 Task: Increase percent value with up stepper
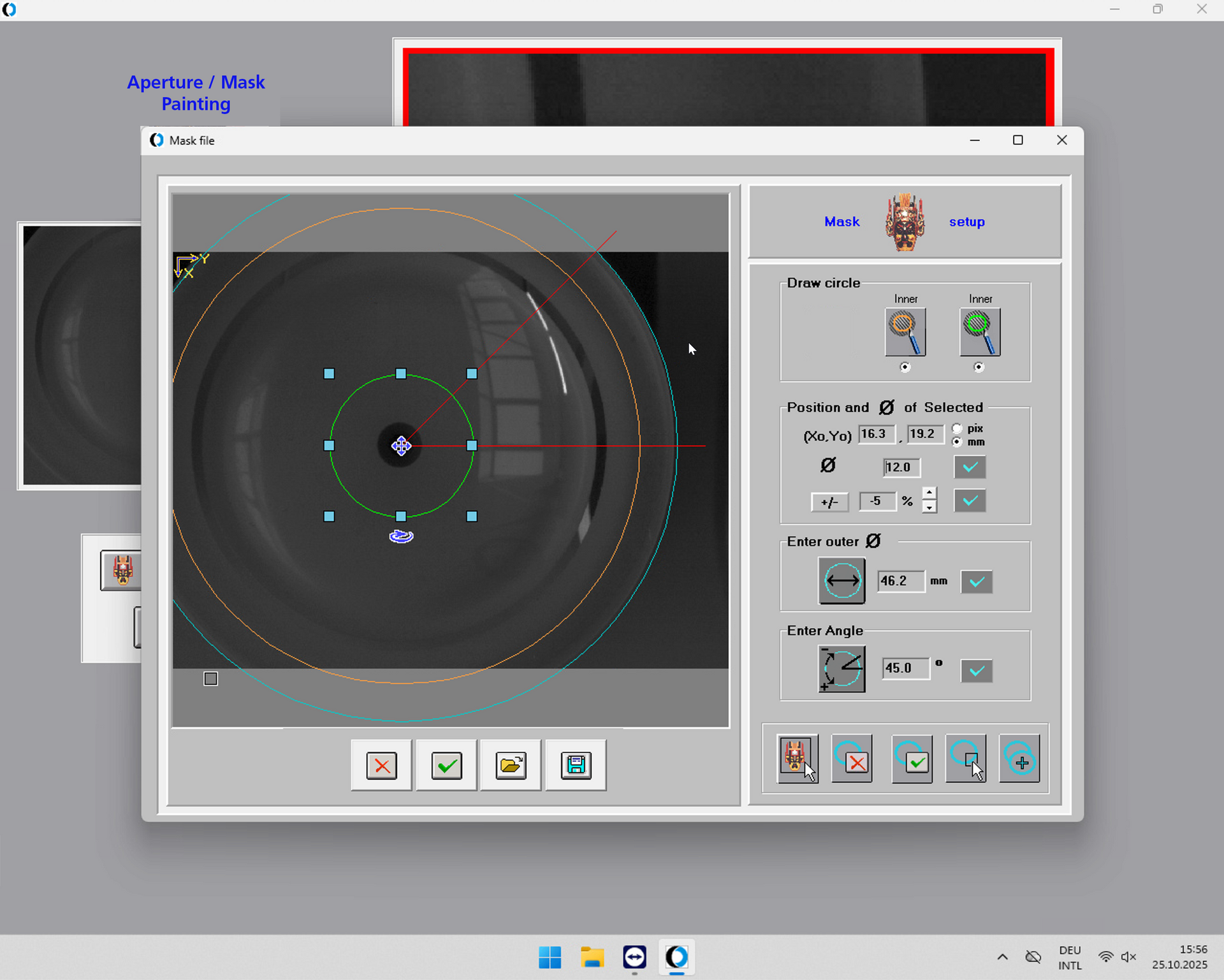(929, 494)
